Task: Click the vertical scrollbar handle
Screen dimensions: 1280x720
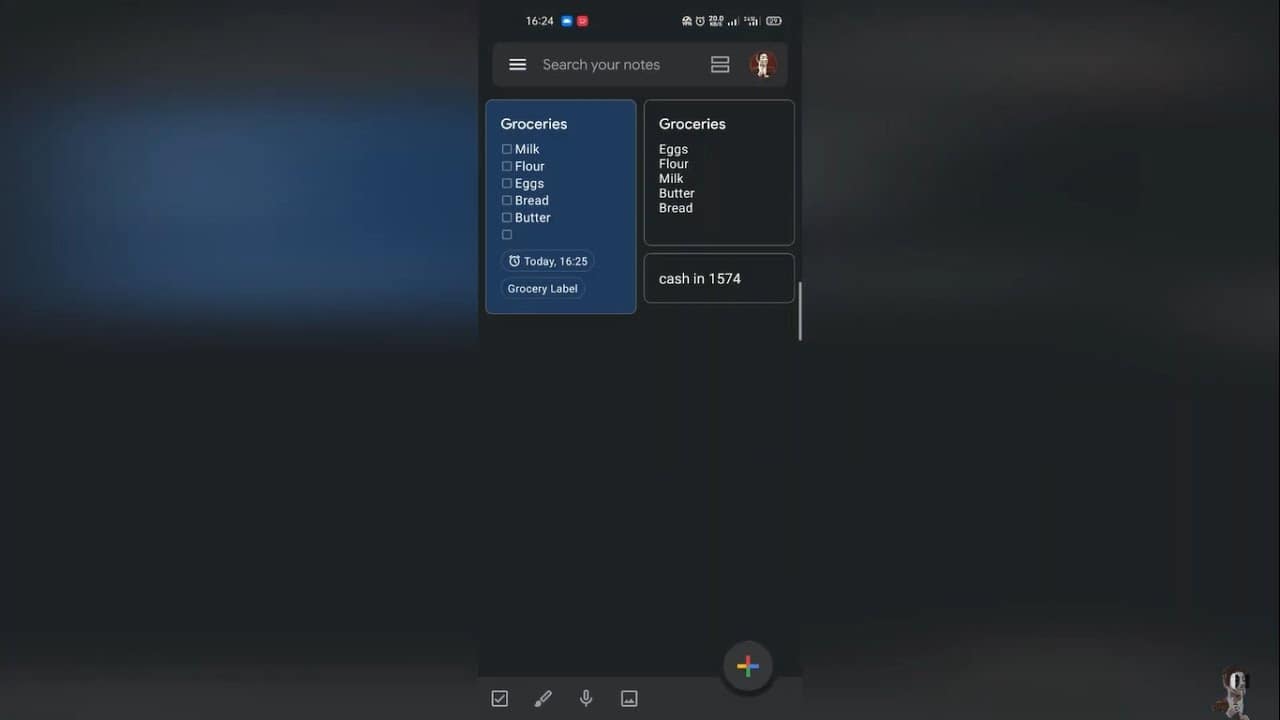Action: pos(800,311)
